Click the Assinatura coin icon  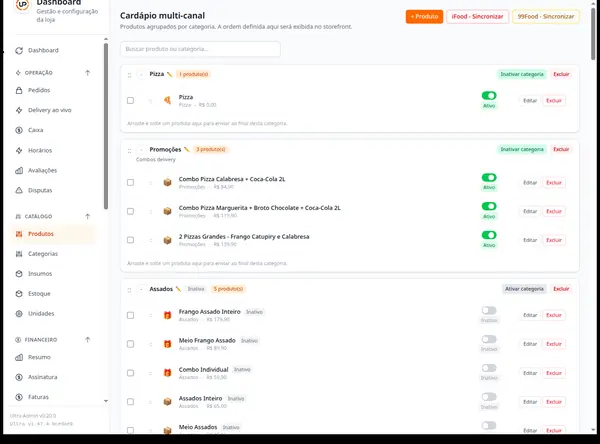coord(19,377)
